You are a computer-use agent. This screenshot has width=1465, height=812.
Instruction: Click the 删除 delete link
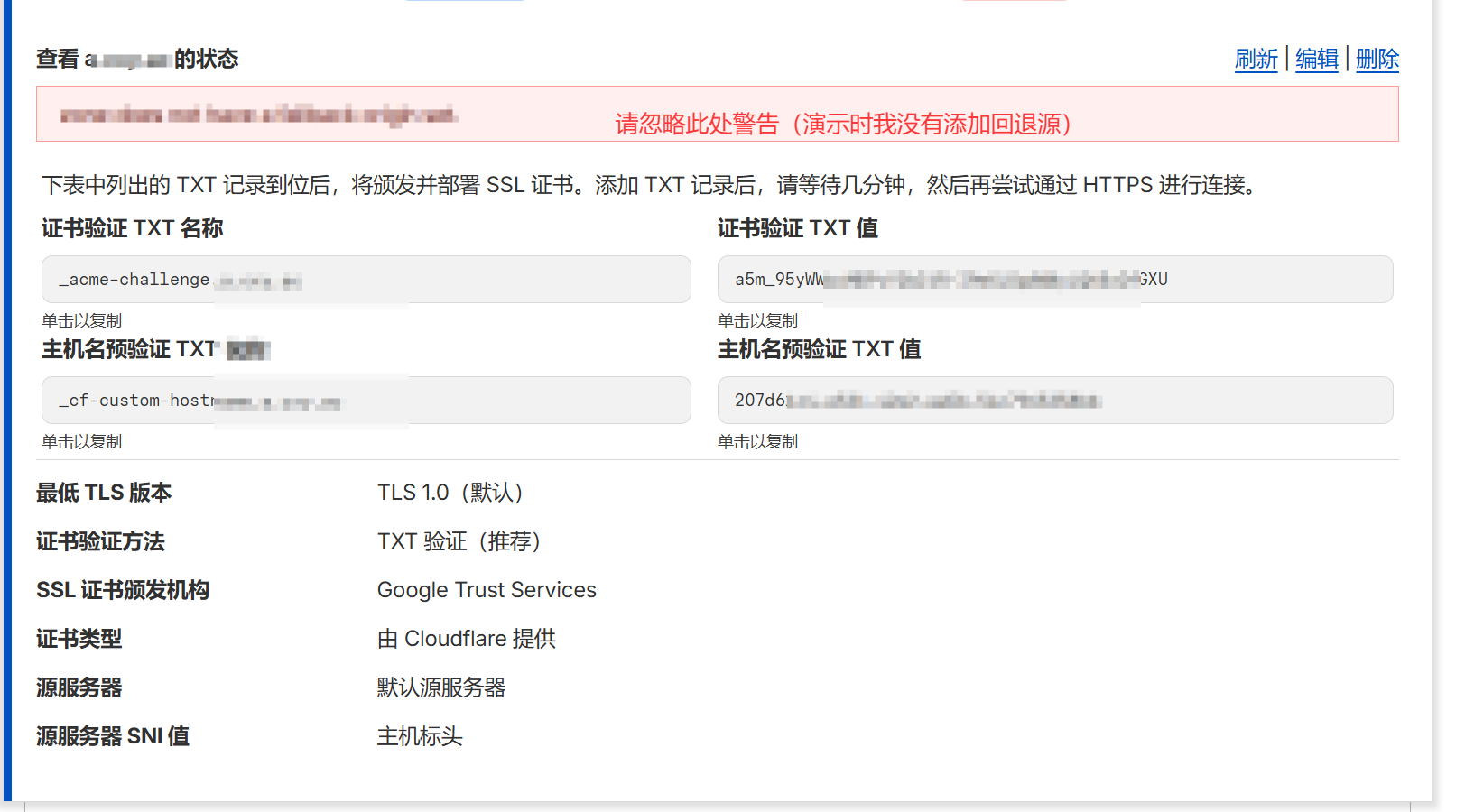coord(1377,60)
